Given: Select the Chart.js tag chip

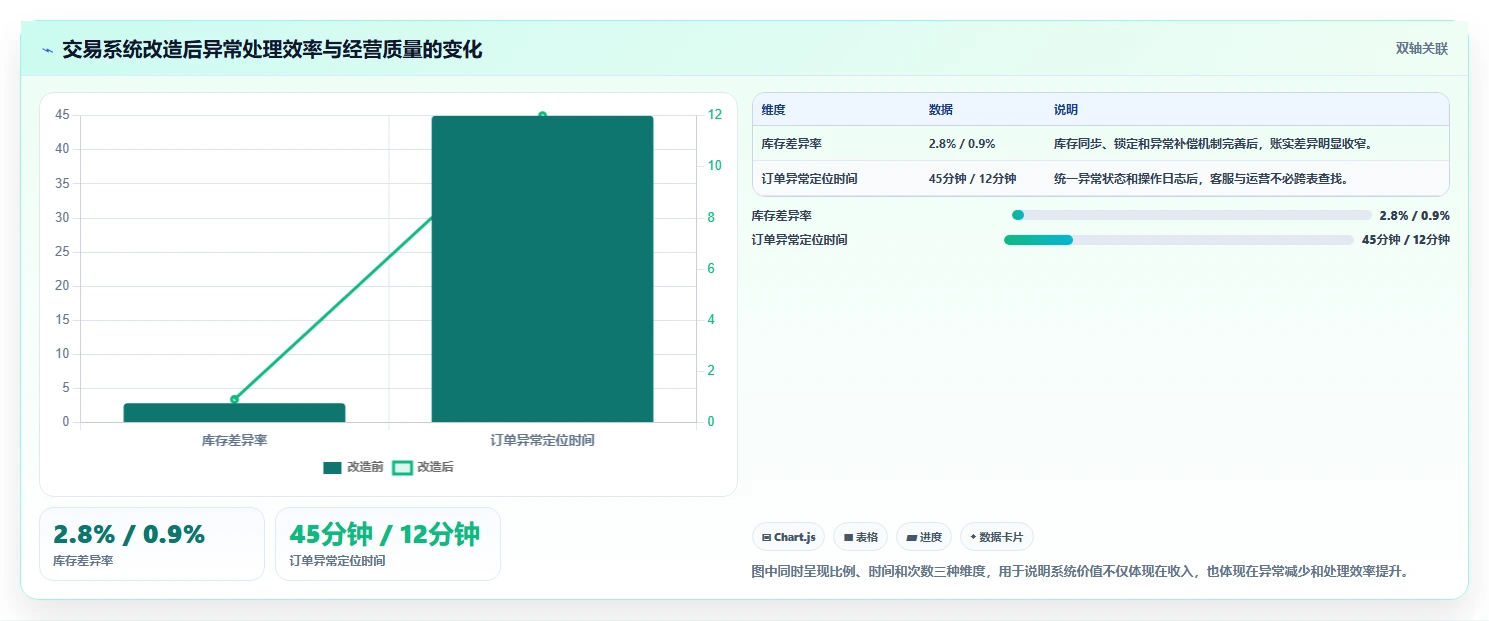Looking at the screenshot, I should pyautogui.click(x=788, y=537).
